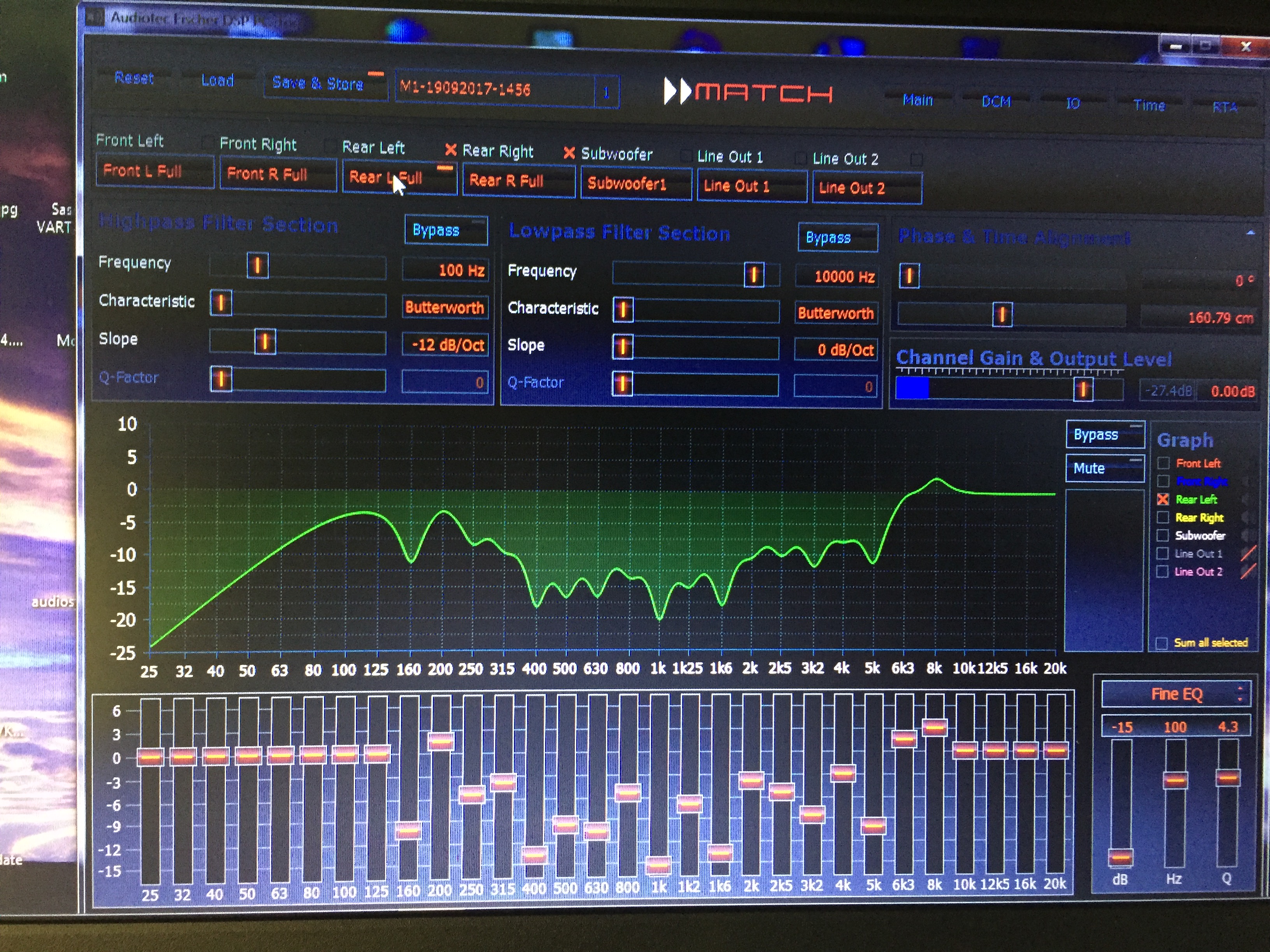Toggle the X link marker after Rear Right label
The image size is (1270, 952).
569,153
